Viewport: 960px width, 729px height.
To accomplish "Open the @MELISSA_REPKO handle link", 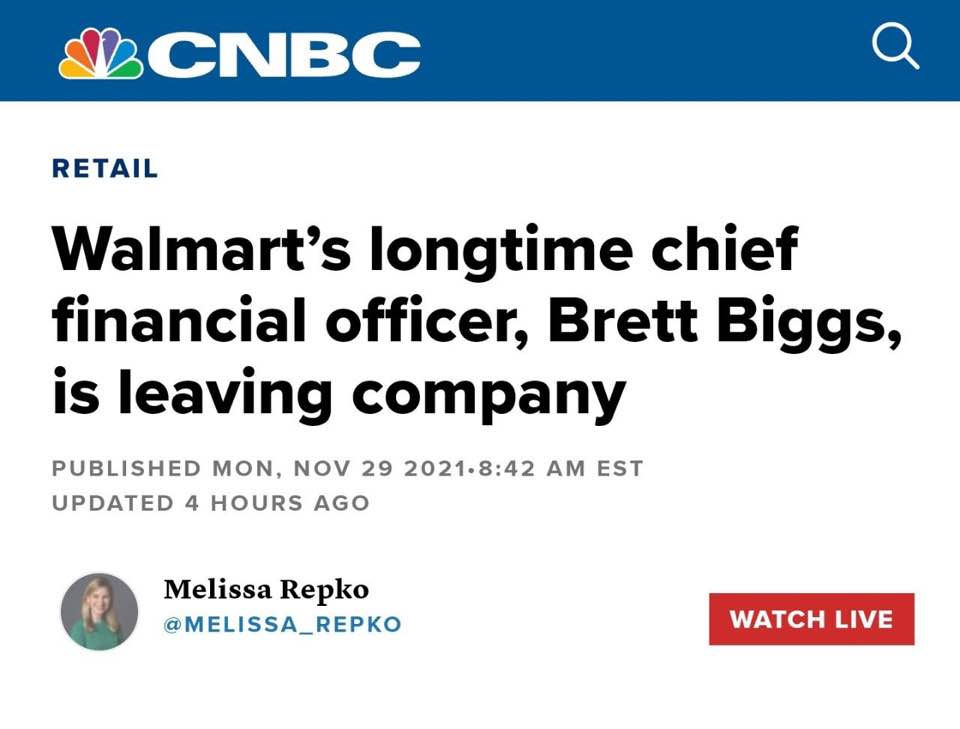I will 282,624.
